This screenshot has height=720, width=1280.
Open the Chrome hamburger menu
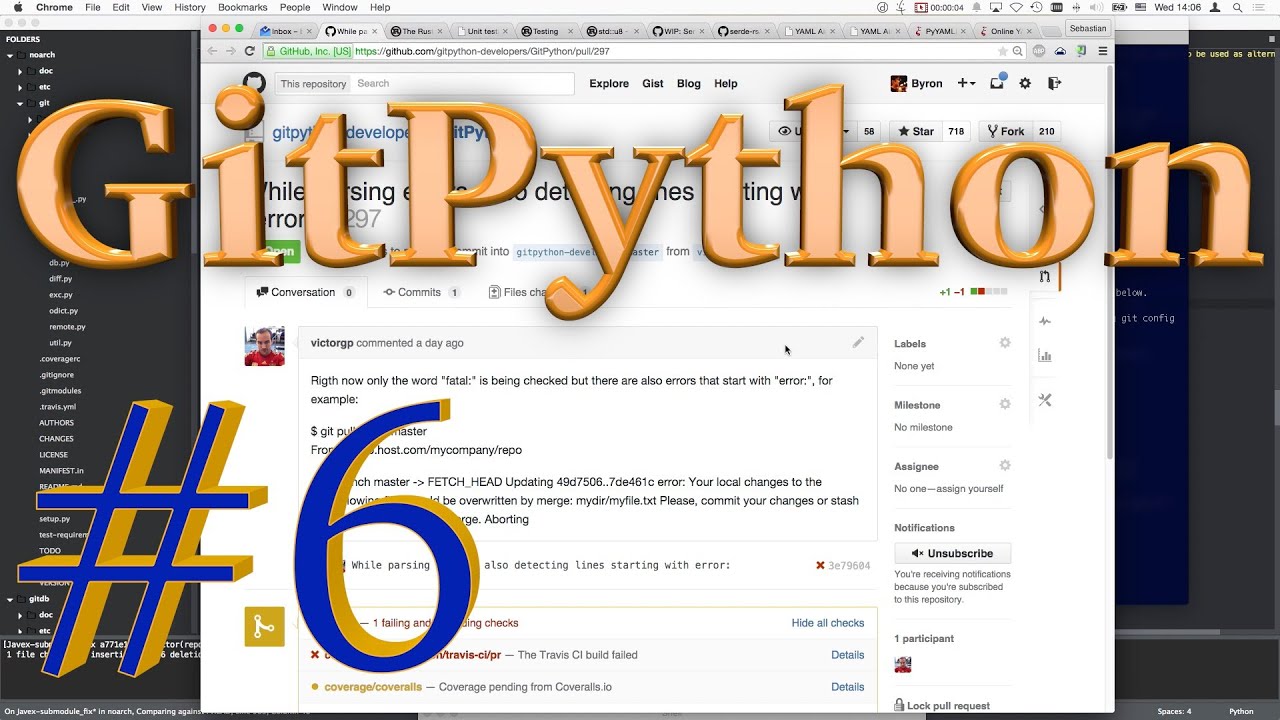click(x=1103, y=51)
